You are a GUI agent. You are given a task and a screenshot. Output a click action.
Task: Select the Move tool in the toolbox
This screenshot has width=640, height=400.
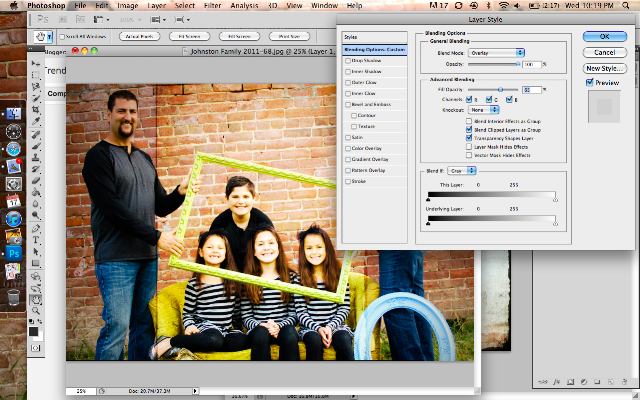point(36,63)
